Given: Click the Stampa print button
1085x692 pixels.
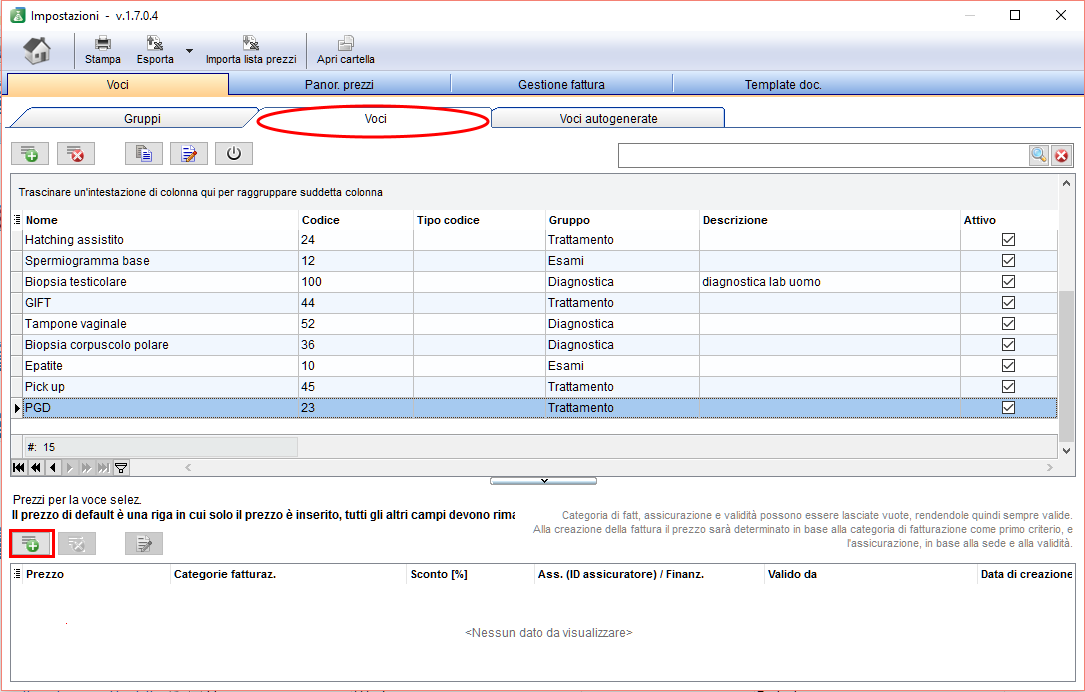Looking at the screenshot, I should (102, 51).
